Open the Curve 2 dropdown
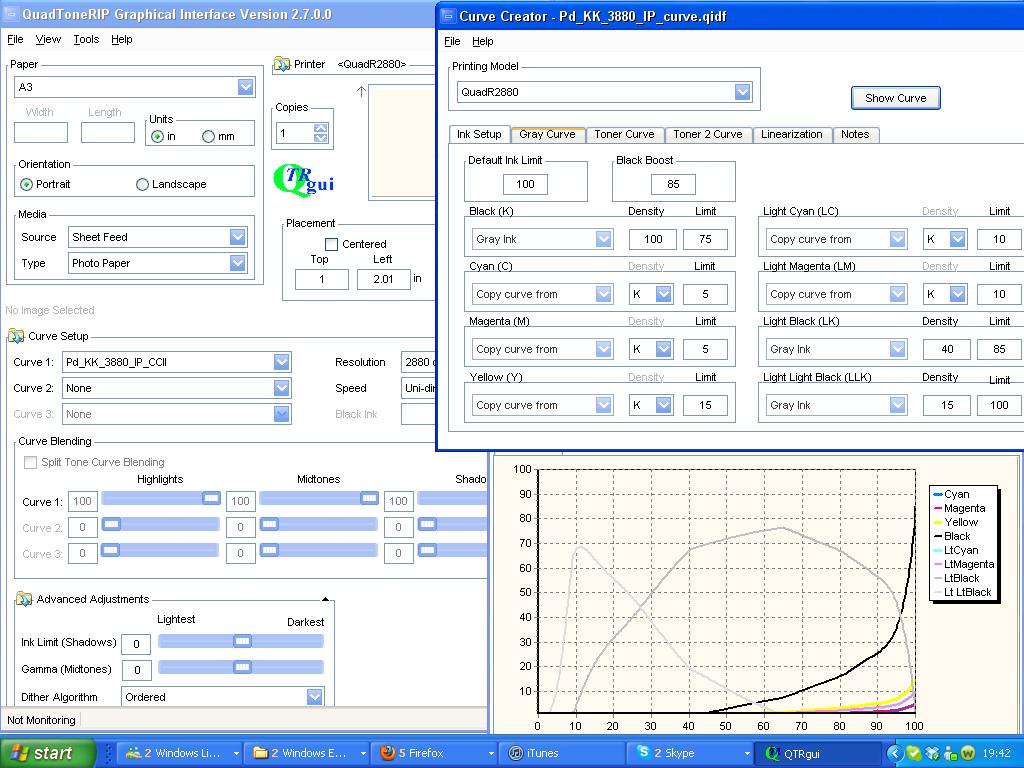This screenshot has width=1024, height=768. [281, 388]
